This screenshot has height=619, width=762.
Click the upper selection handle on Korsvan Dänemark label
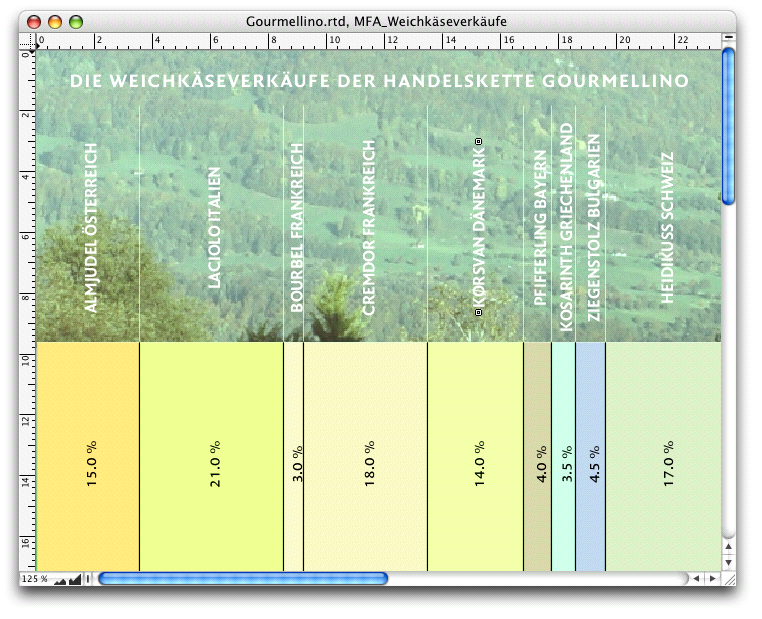click(479, 142)
